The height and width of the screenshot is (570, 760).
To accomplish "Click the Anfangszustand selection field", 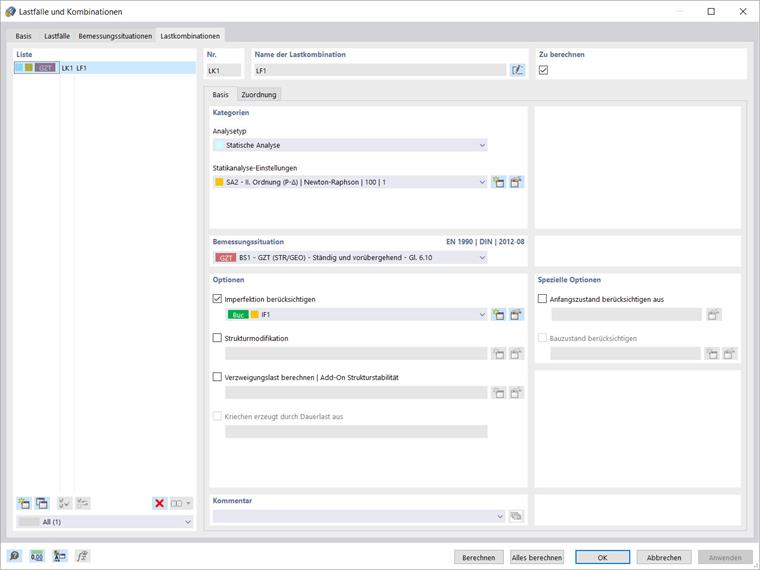I will 626,315.
